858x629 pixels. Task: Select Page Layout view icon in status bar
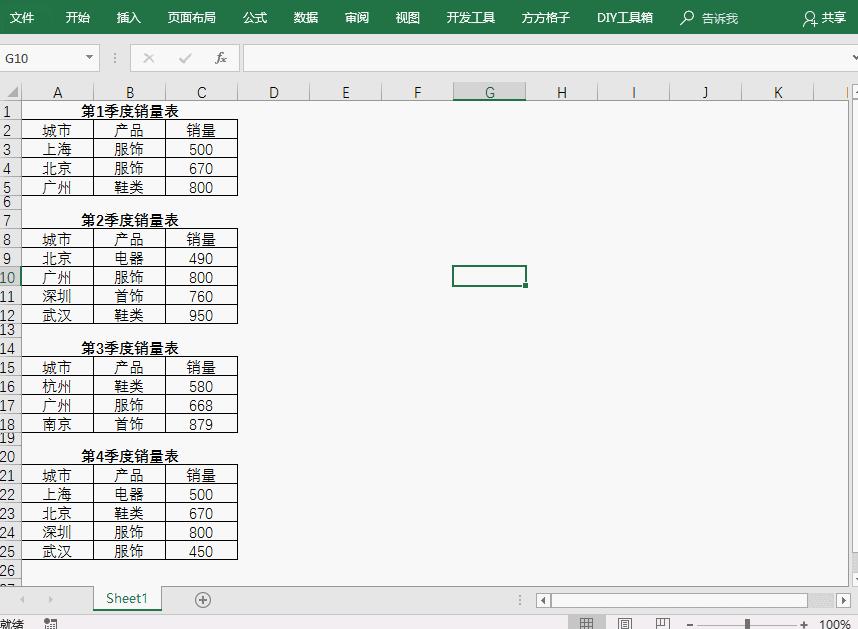[x=625, y=621]
